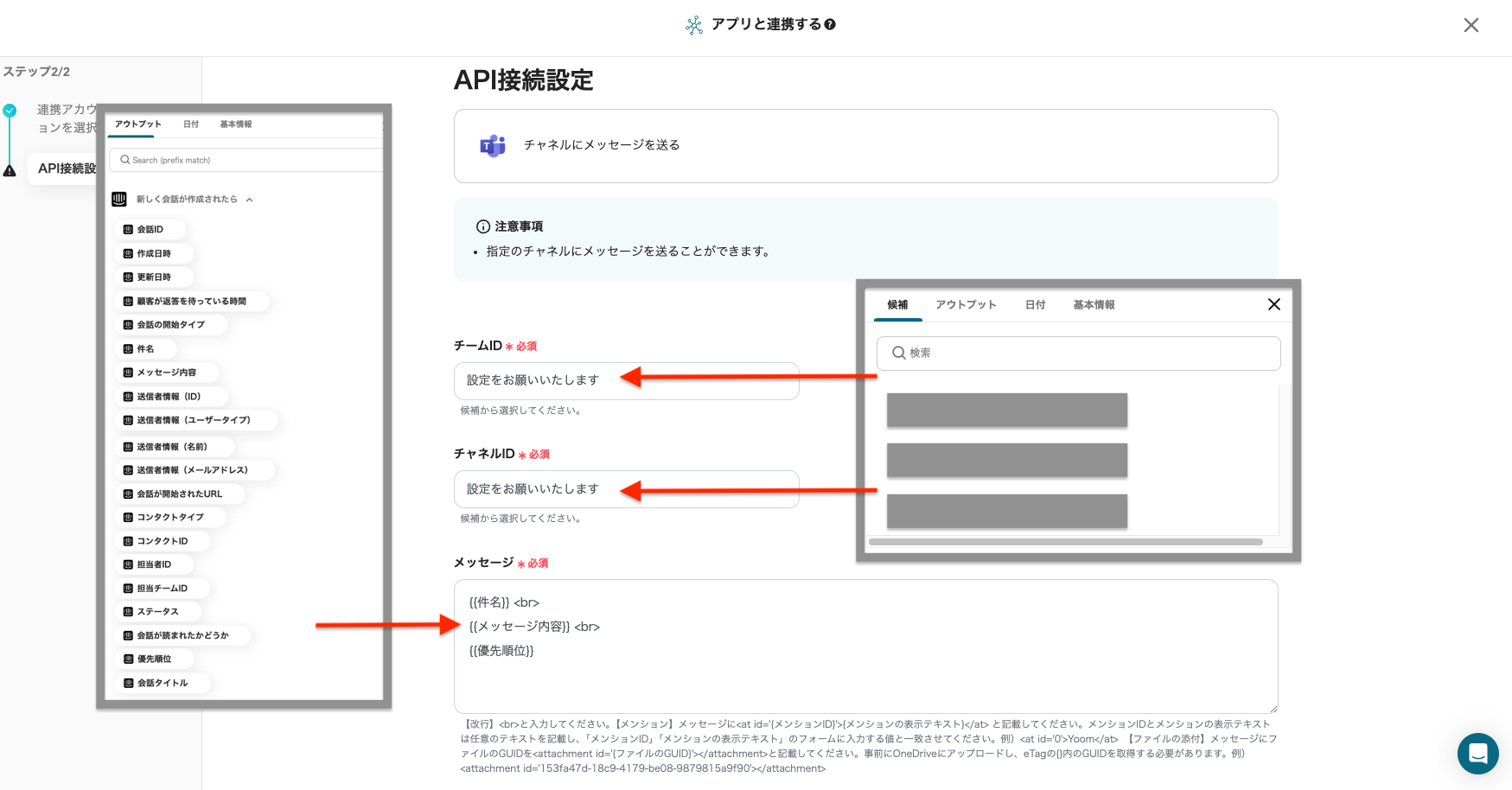Grab the メッセージ textarea resize handle
The height and width of the screenshot is (790, 1512).
tap(1273, 708)
